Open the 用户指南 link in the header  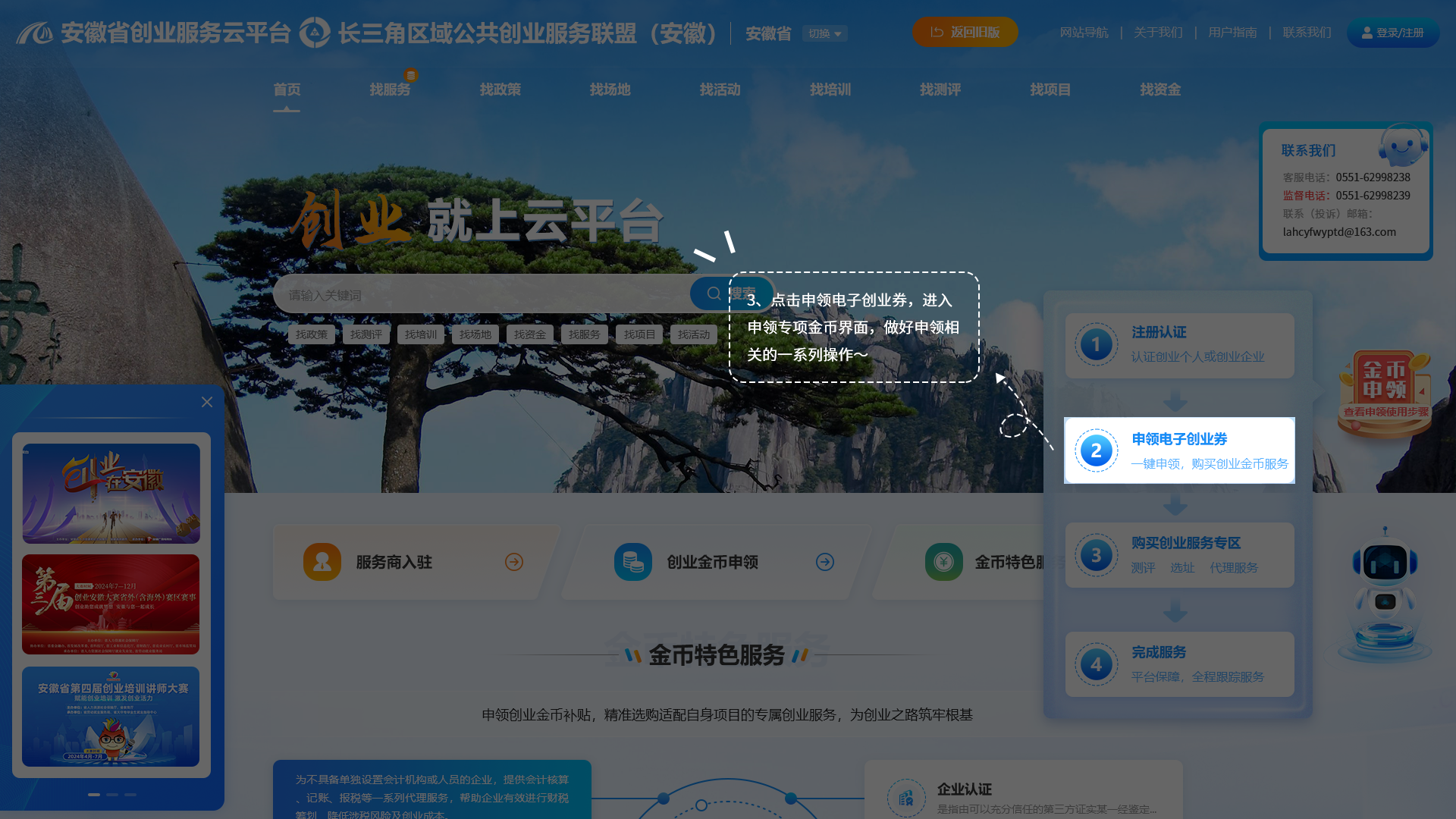(1232, 33)
